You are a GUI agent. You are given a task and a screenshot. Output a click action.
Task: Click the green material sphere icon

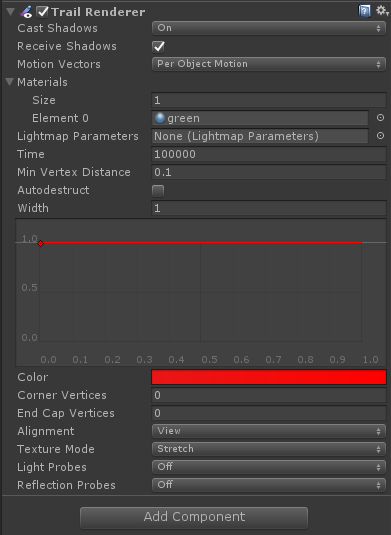tap(160, 118)
